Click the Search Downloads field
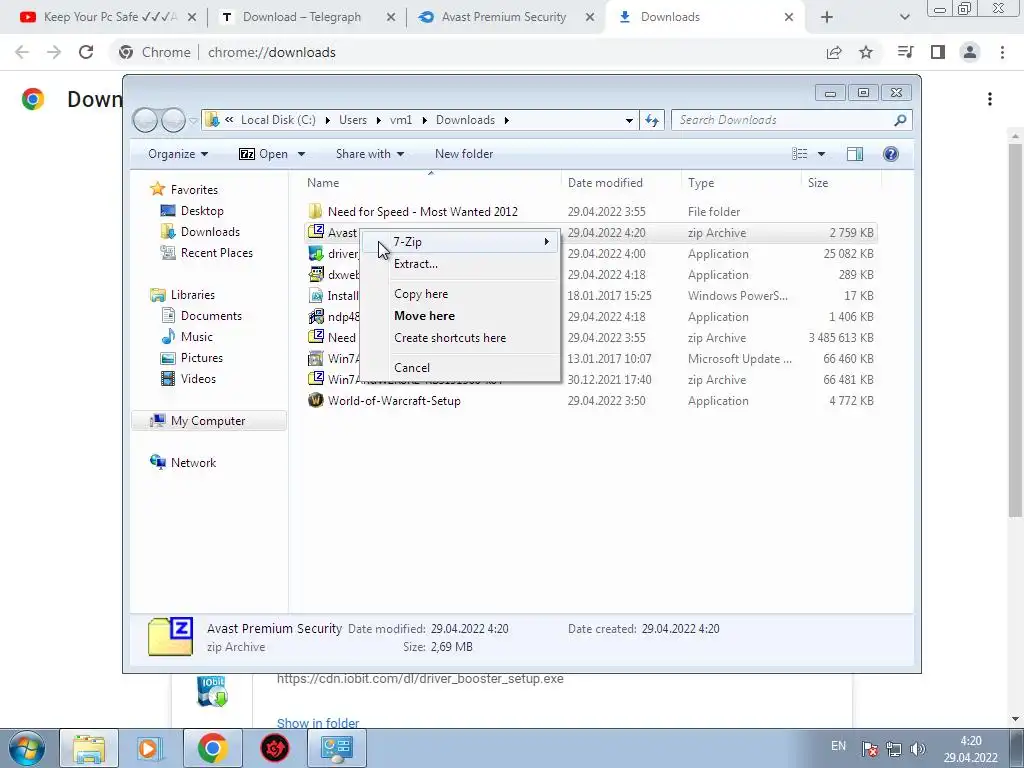This screenshot has height=768, width=1024. 784,120
